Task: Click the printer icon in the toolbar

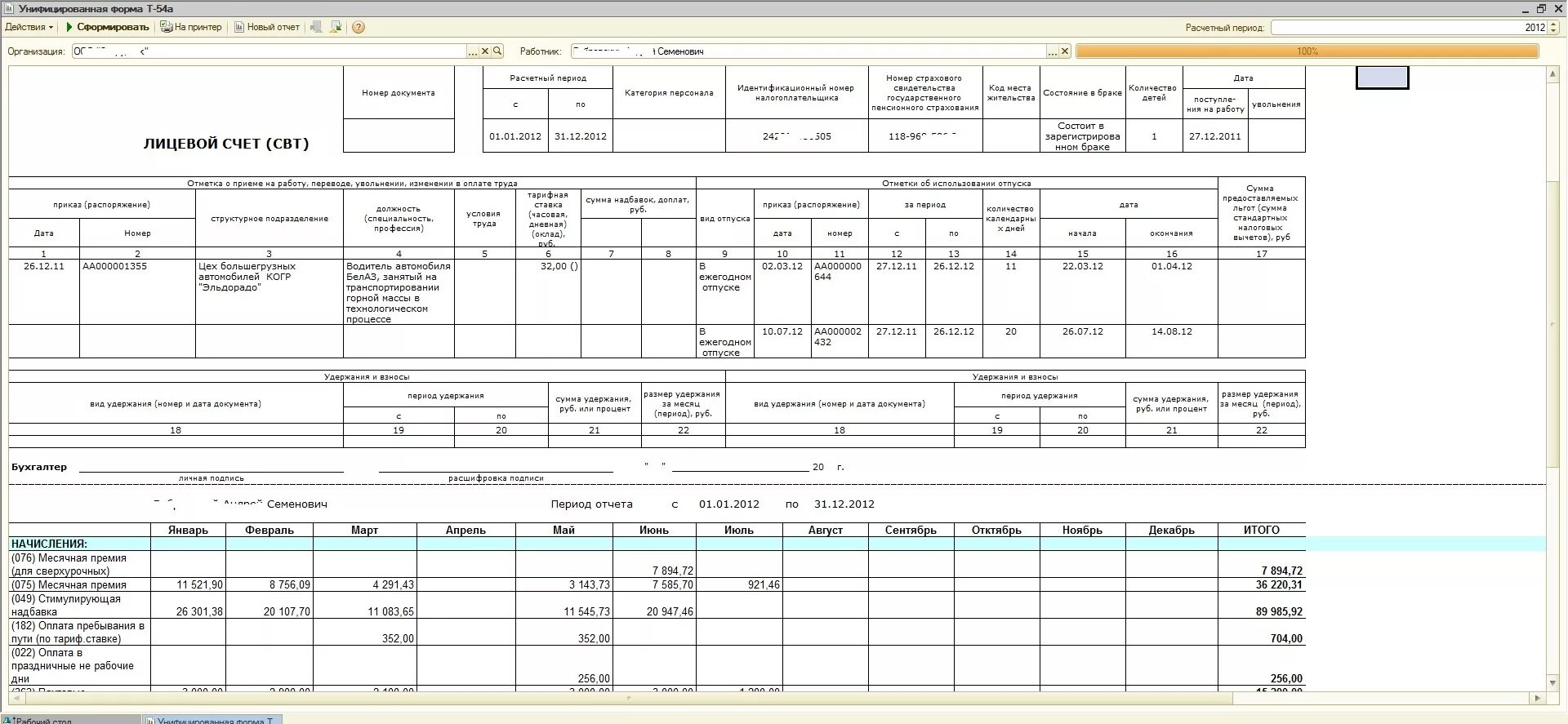Action: [166, 27]
